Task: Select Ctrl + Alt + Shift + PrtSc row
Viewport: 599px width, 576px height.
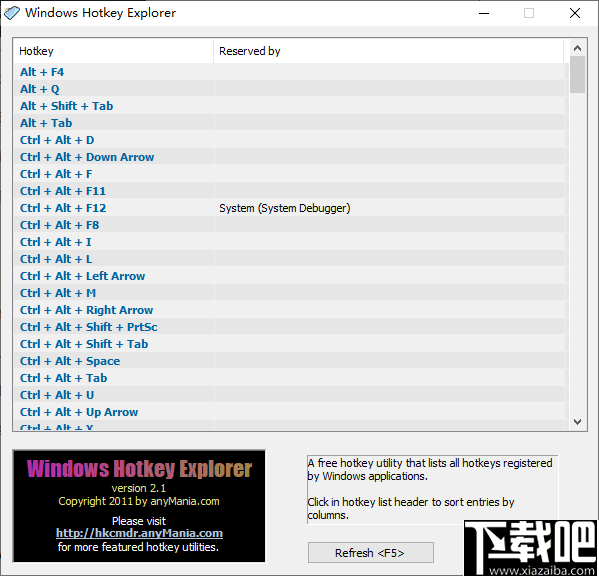Action: pos(291,327)
